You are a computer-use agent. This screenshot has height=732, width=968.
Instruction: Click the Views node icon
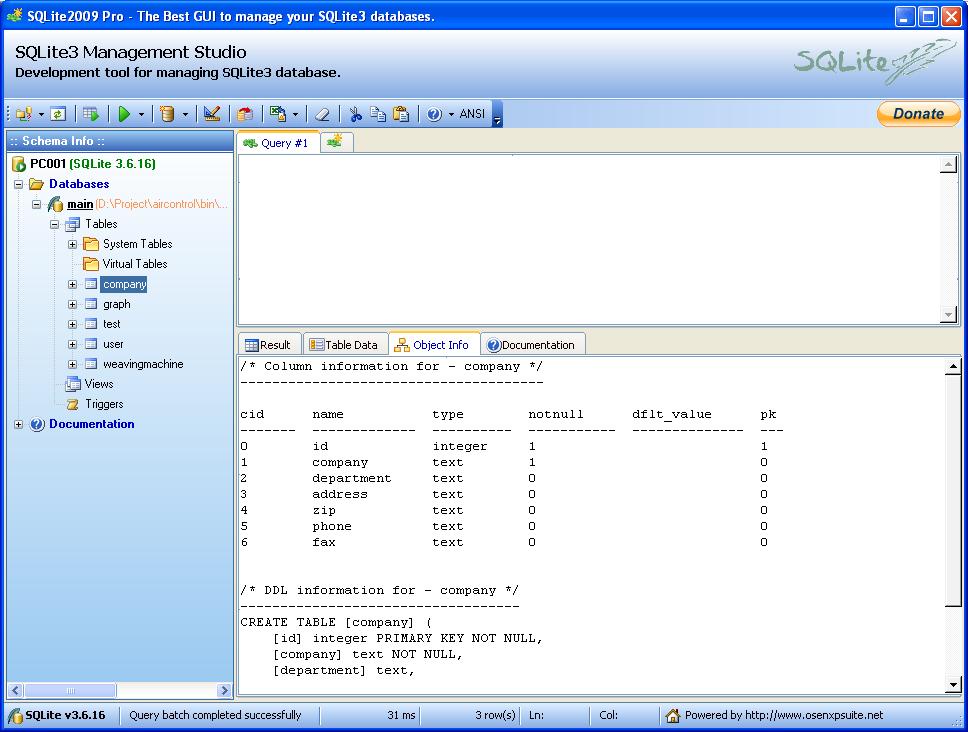click(x=73, y=384)
